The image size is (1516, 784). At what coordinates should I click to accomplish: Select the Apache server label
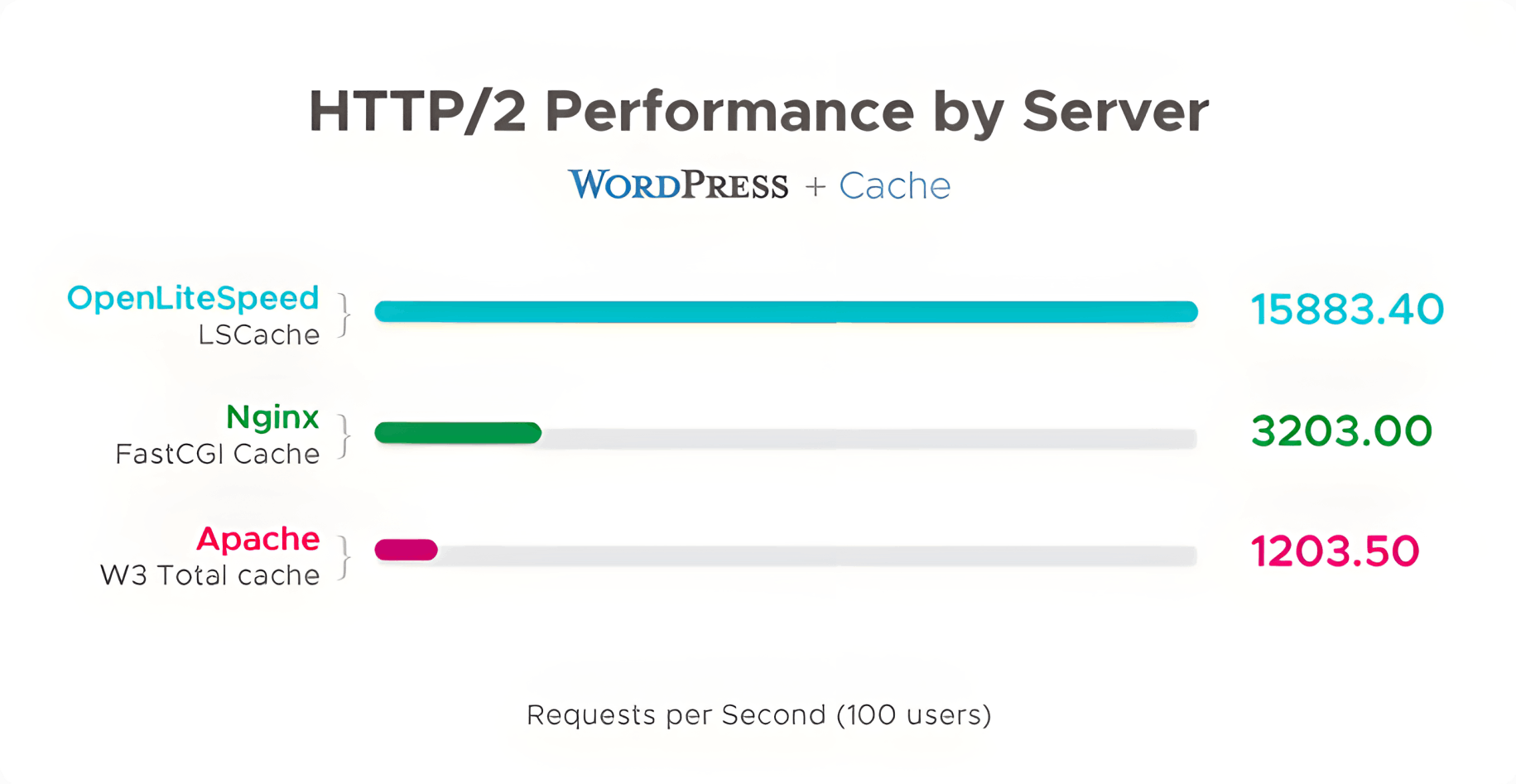click(257, 539)
